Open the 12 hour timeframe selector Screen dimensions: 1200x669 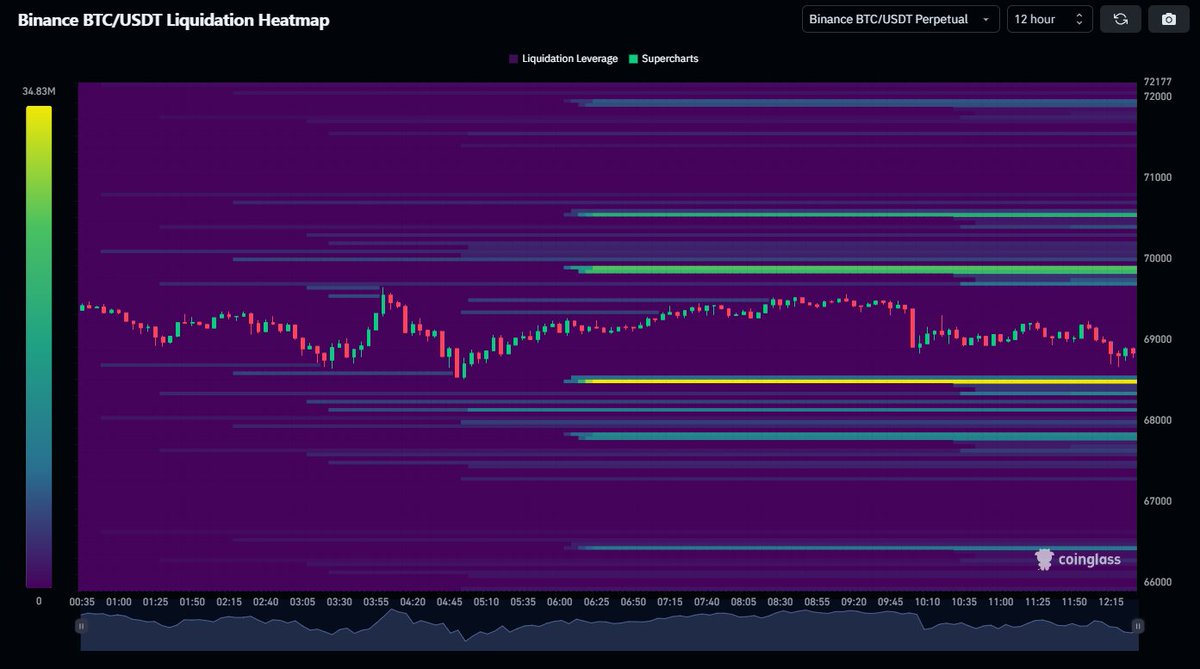click(1049, 19)
